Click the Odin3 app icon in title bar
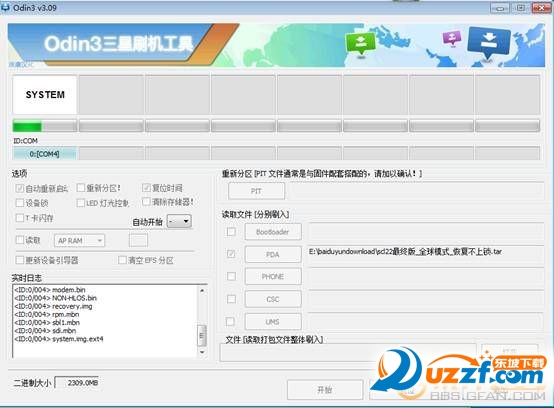This screenshot has width=554, height=408. coord(5,7)
